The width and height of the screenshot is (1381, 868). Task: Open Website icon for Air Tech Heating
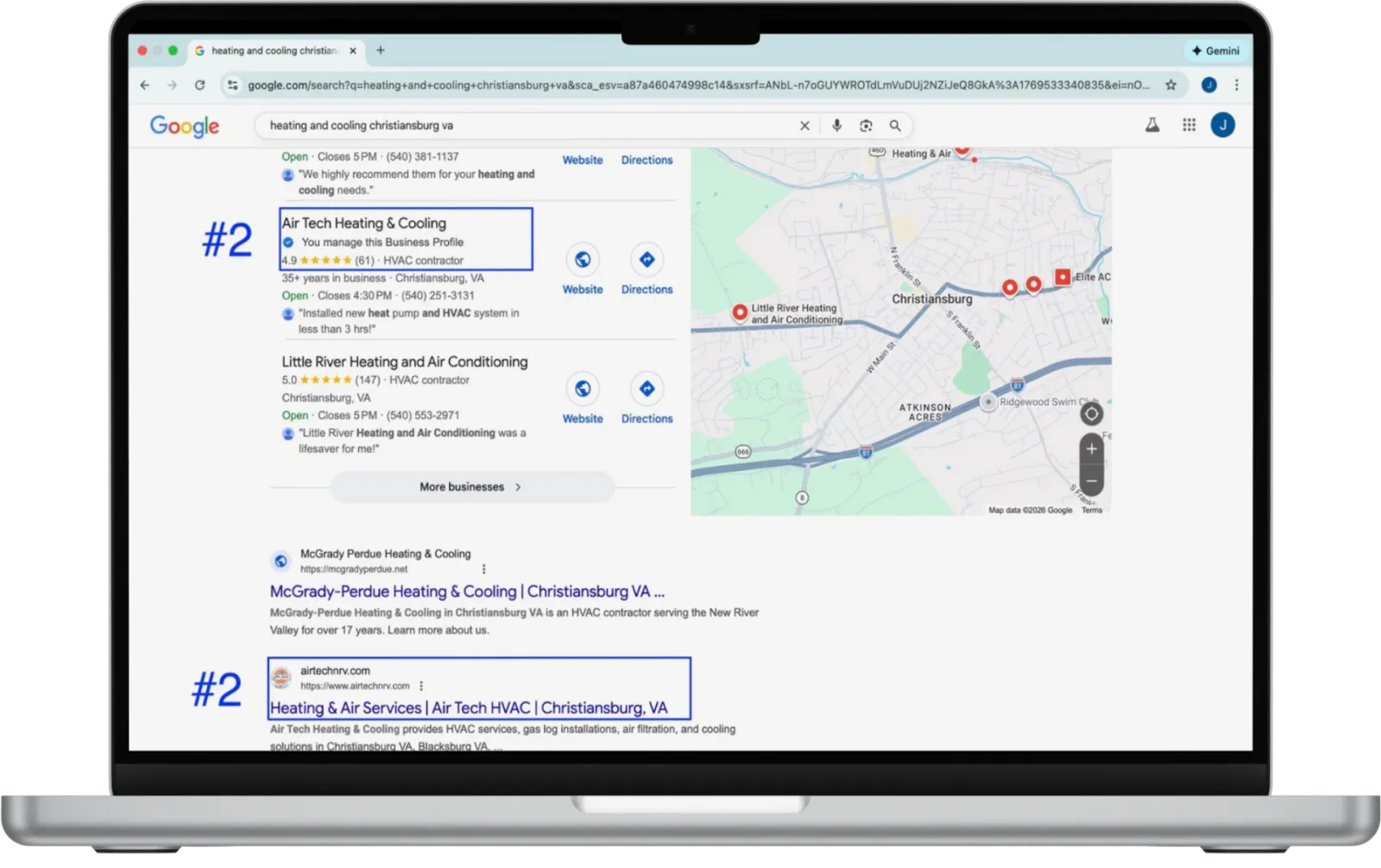(x=583, y=260)
